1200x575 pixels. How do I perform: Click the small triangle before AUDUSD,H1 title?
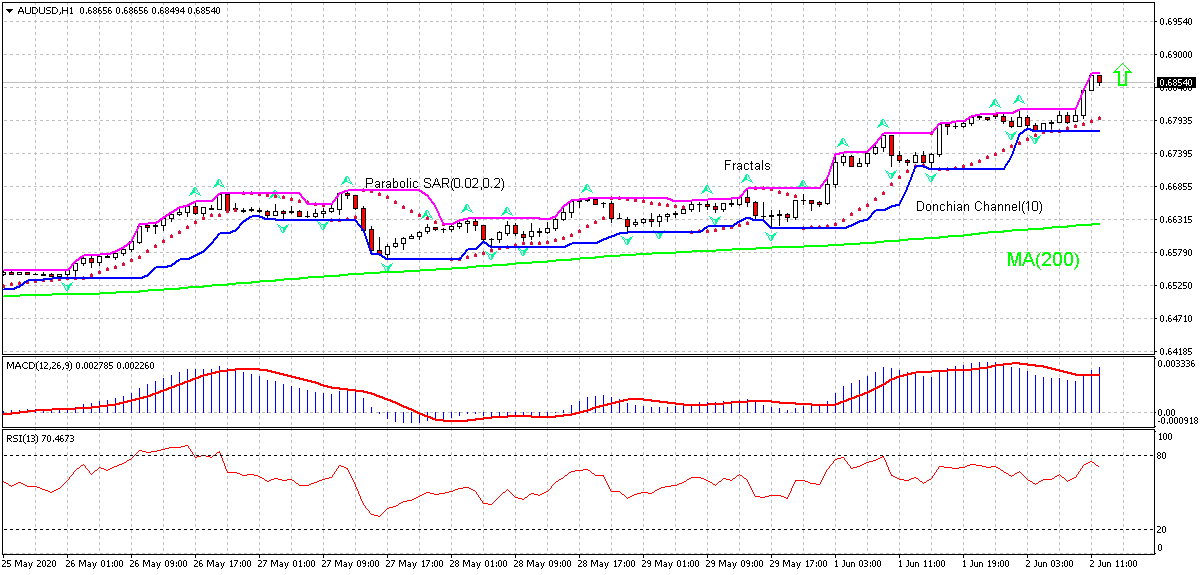click(x=9, y=10)
